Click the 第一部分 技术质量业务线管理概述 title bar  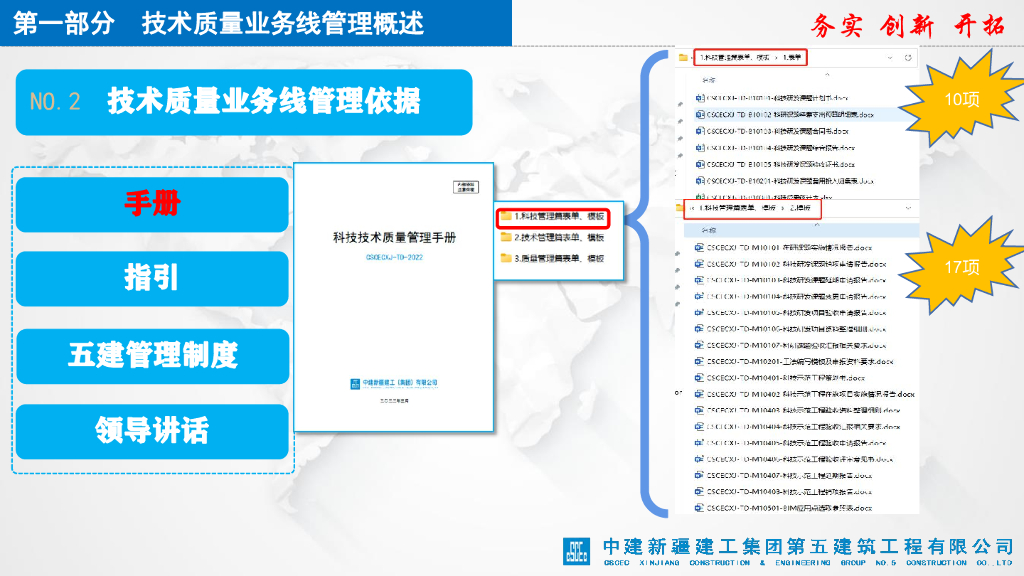point(256,24)
